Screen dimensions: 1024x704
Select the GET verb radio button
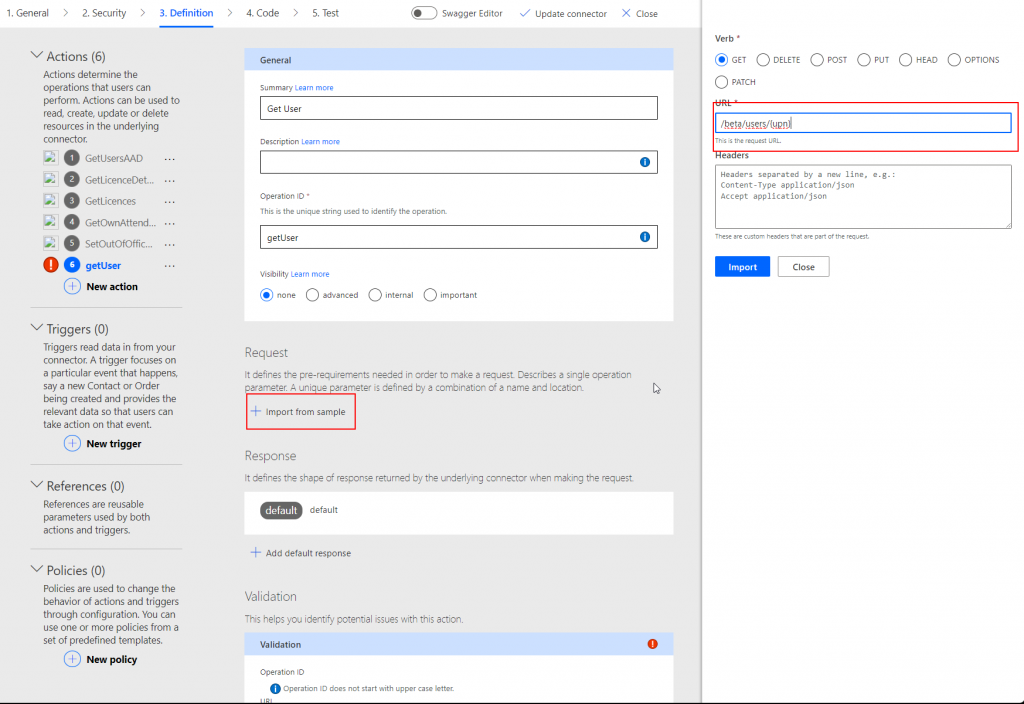pyautogui.click(x=721, y=59)
